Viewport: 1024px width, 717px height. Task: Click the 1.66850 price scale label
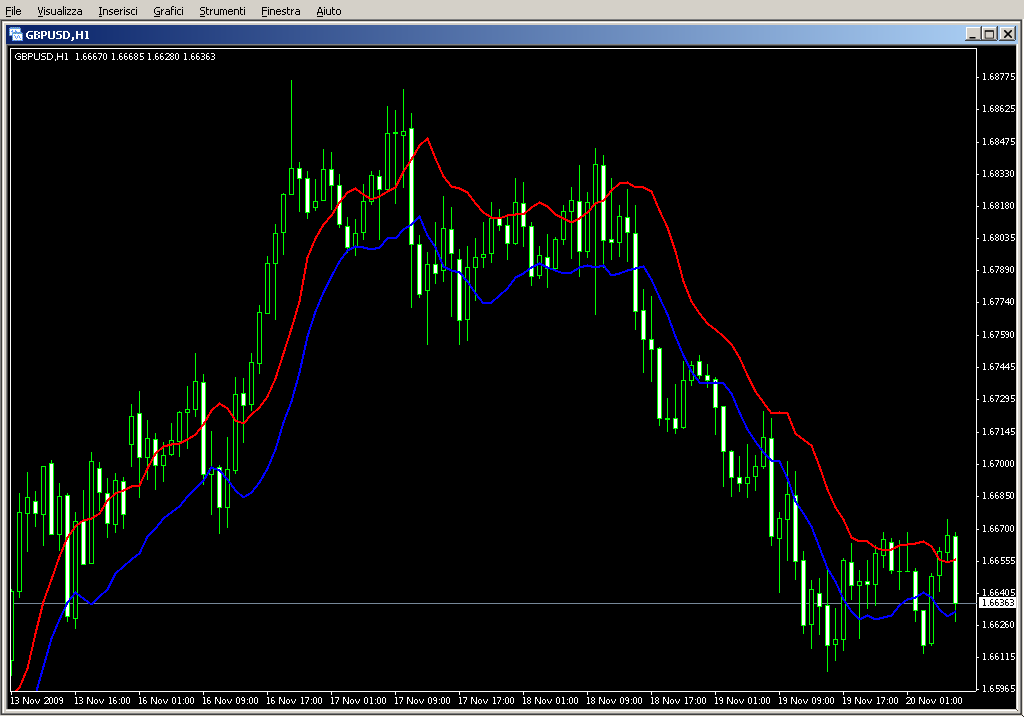pyautogui.click(x=999, y=496)
